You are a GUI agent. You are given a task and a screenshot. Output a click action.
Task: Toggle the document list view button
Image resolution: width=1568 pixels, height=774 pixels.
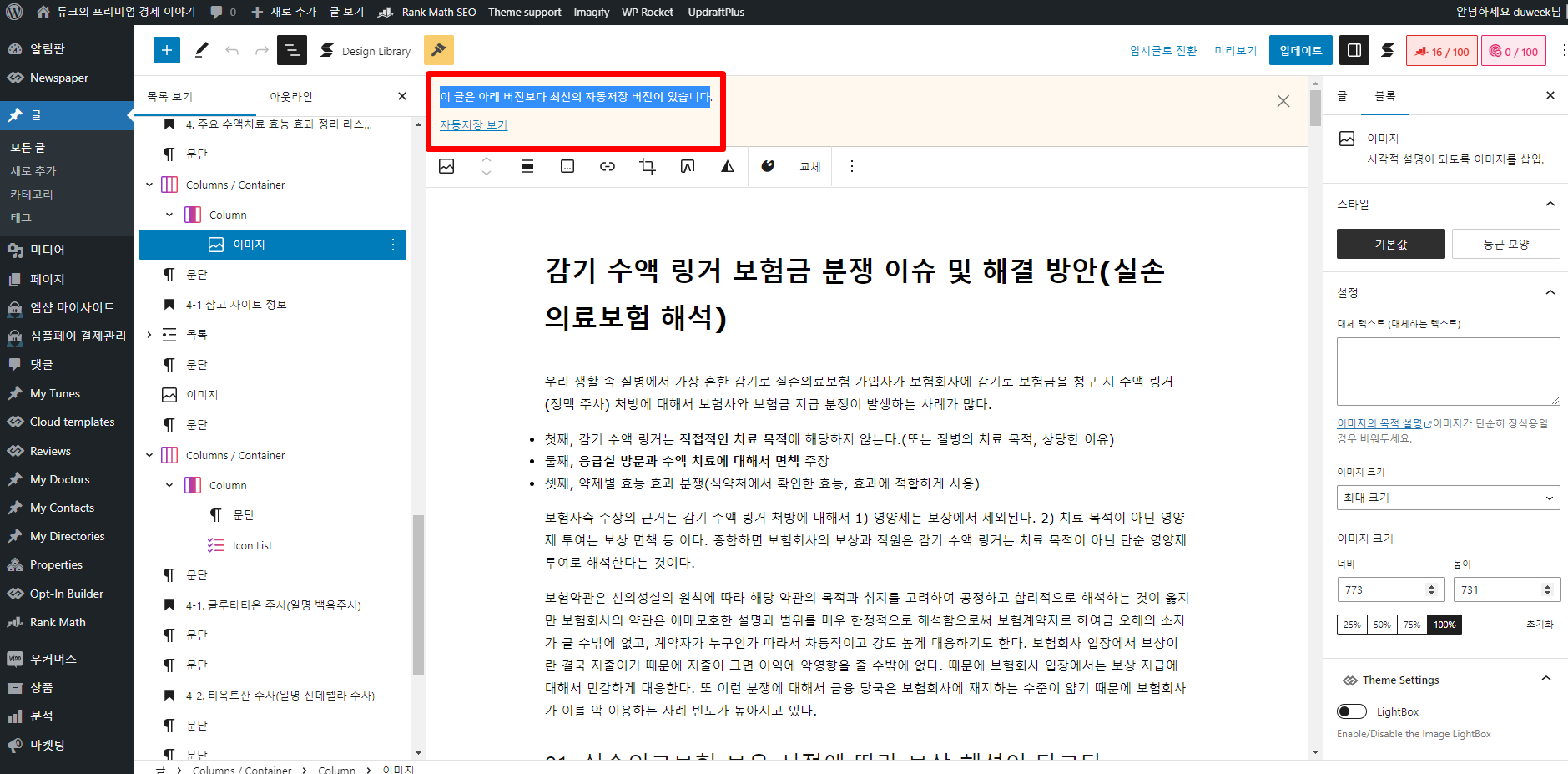292,50
